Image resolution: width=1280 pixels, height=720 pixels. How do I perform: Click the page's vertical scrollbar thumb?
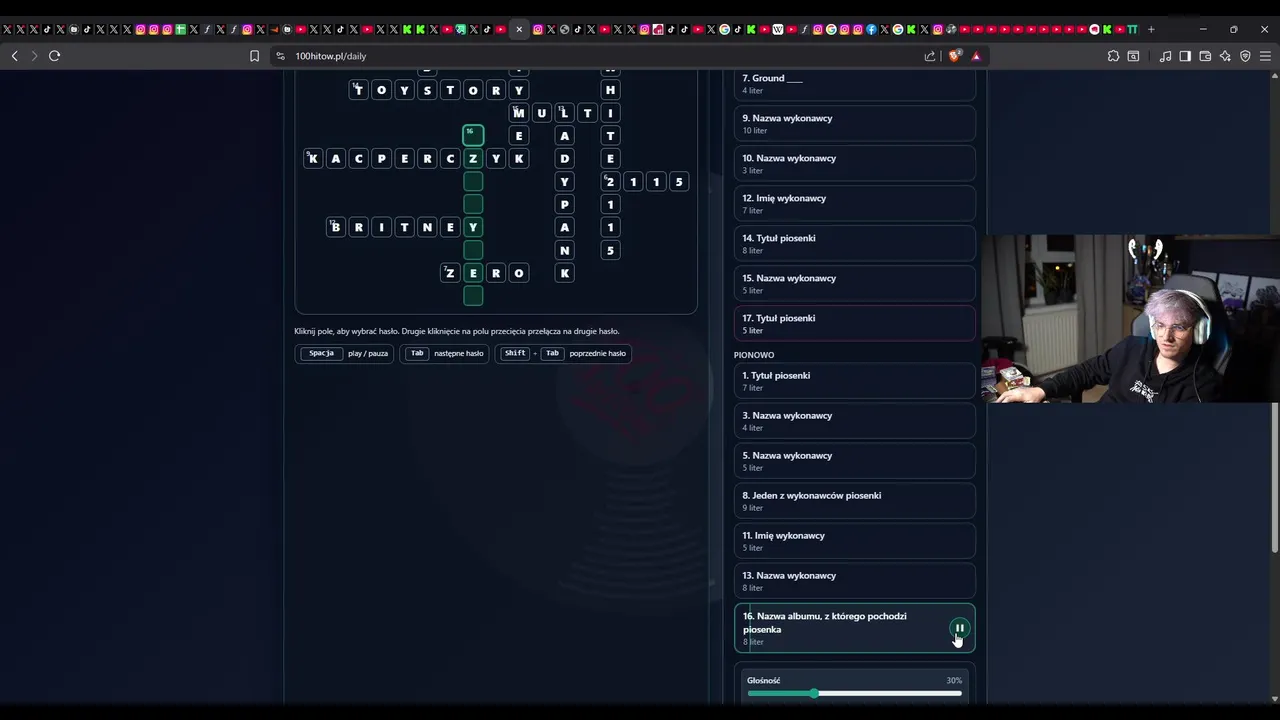(x=1274, y=477)
